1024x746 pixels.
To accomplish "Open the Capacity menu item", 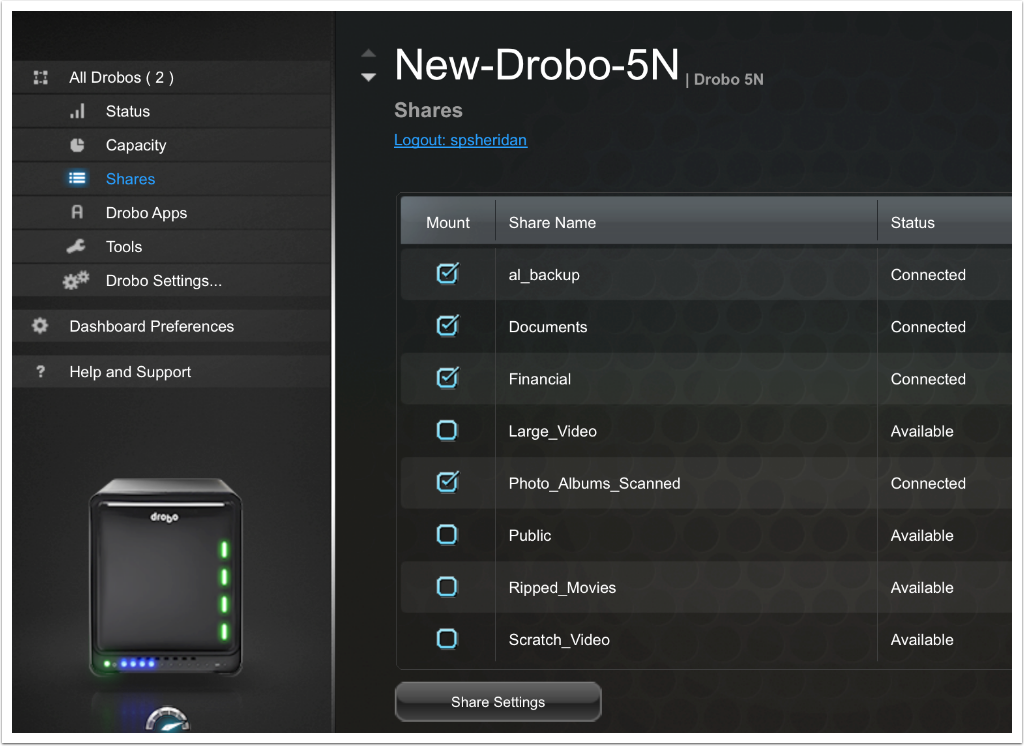I will pos(136,145).
